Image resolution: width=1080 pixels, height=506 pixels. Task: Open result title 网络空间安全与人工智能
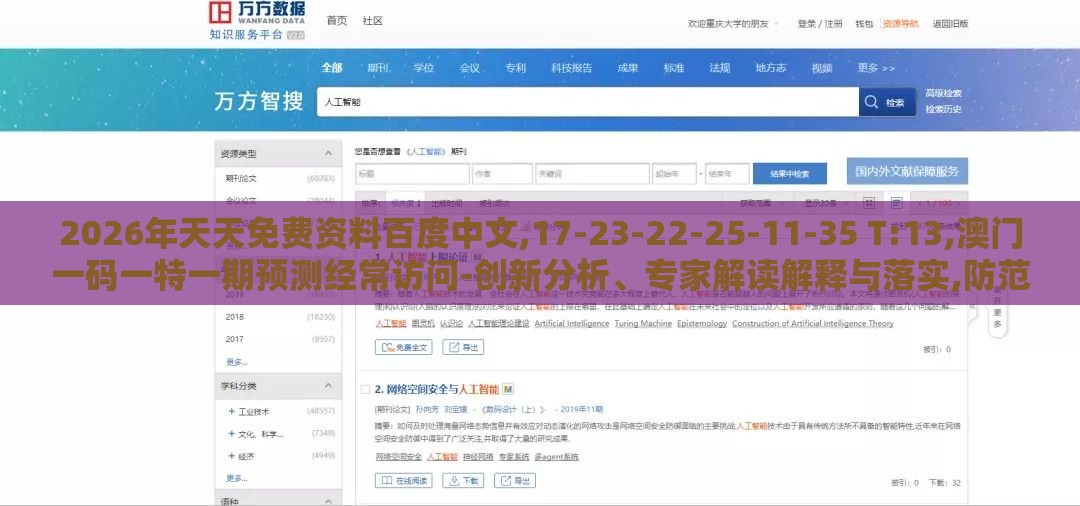(x=437, y=389)
